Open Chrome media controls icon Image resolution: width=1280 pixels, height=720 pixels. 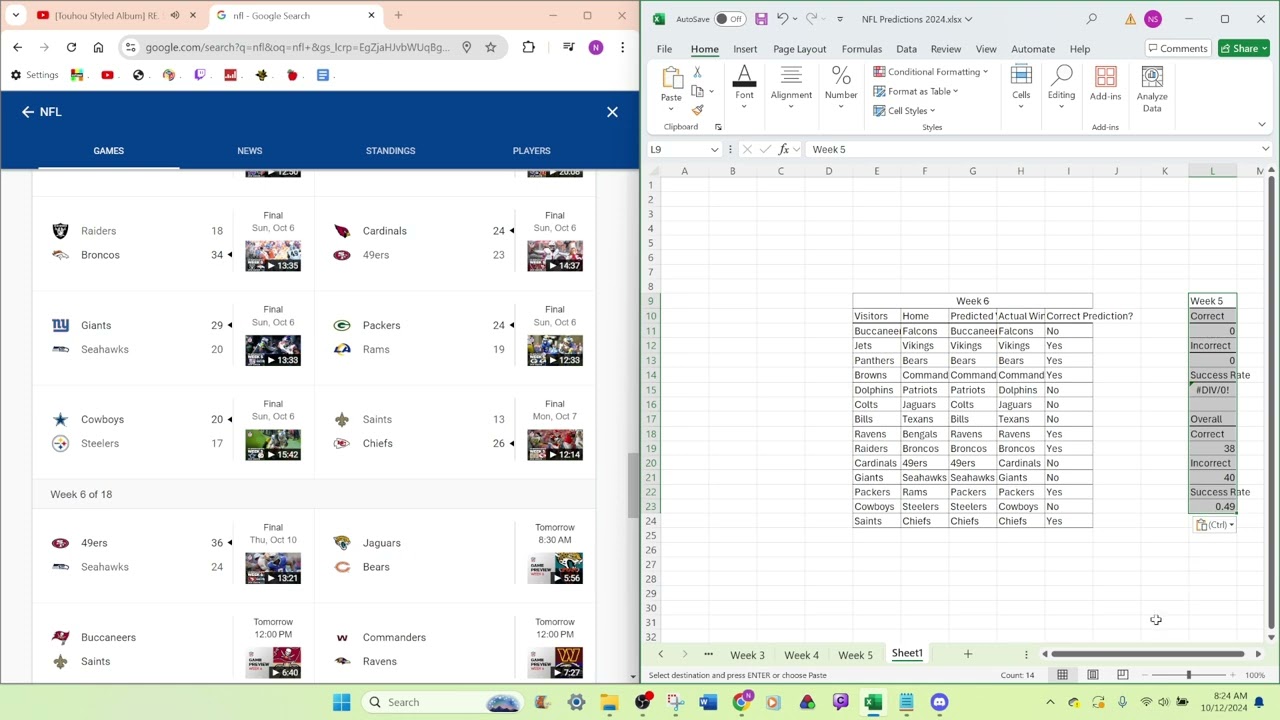(568, 47)
